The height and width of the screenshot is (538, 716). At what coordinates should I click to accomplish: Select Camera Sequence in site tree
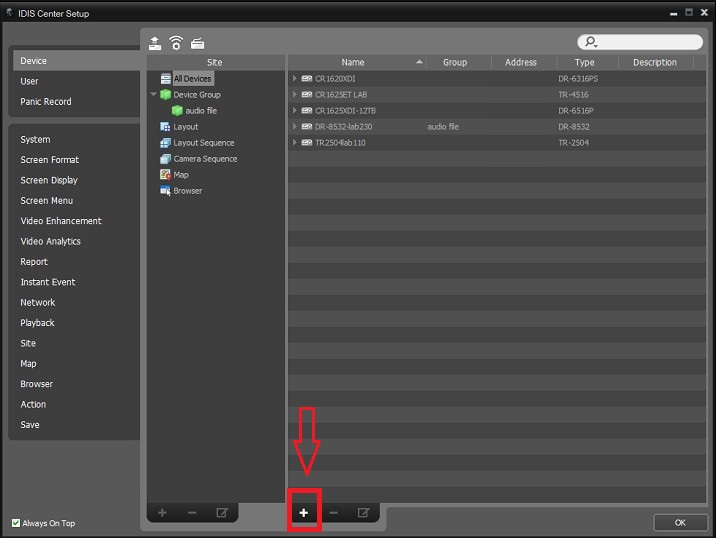pos(205,158)
